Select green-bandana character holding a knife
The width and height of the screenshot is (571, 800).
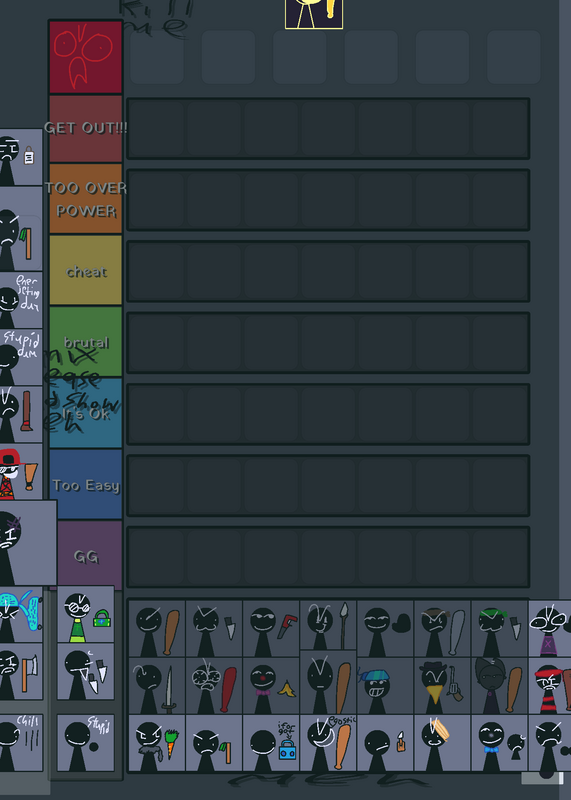[500, 629]
